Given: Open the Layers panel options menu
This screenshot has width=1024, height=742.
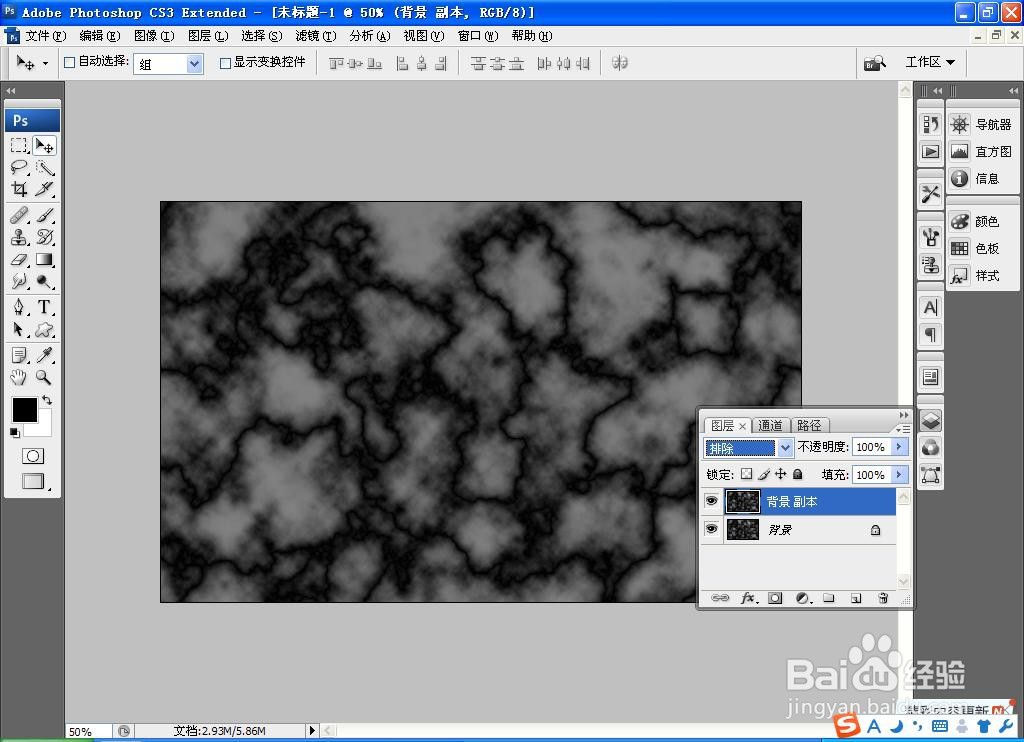Looking at the screenshot, I should (x=903, y=429).
